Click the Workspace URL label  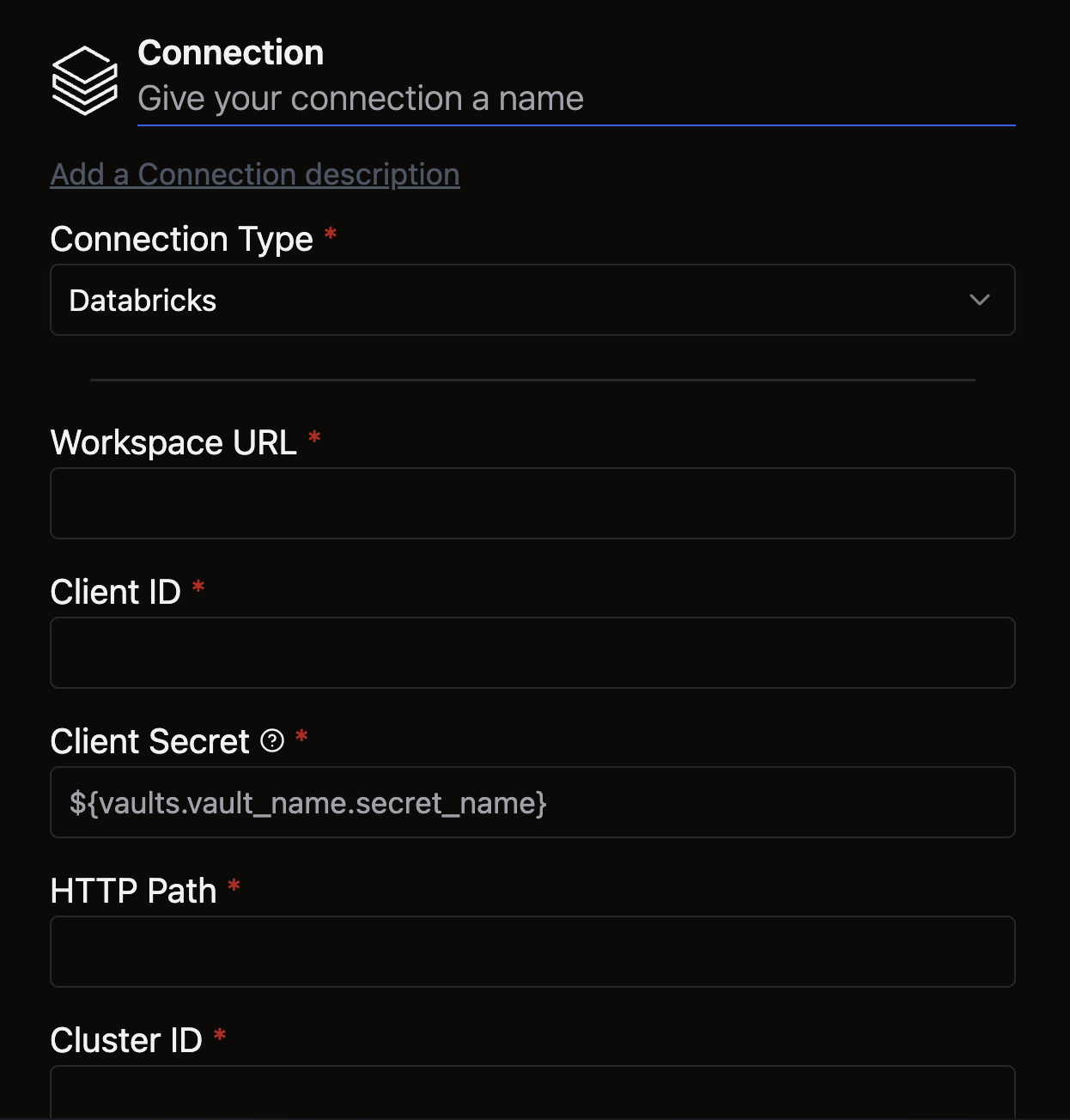(x=173, y=443)
